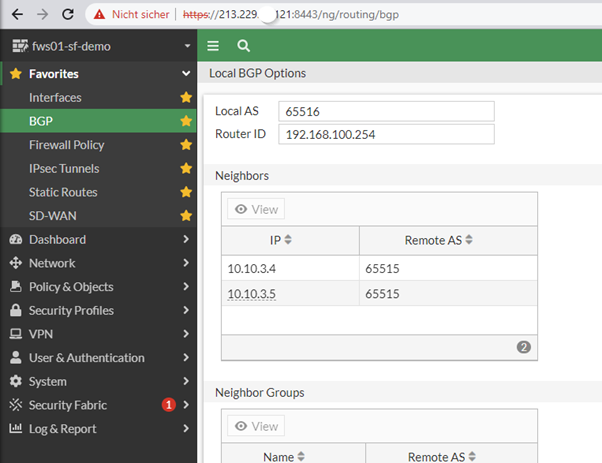Click the Neighbors count badge 2
Image resolution: width=602 pixels, height=463 pixels.
(523, 347)
